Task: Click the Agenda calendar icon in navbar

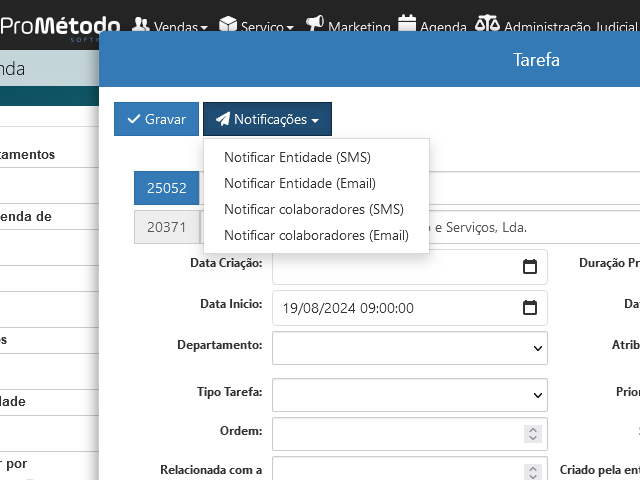Action: [407, 23]
